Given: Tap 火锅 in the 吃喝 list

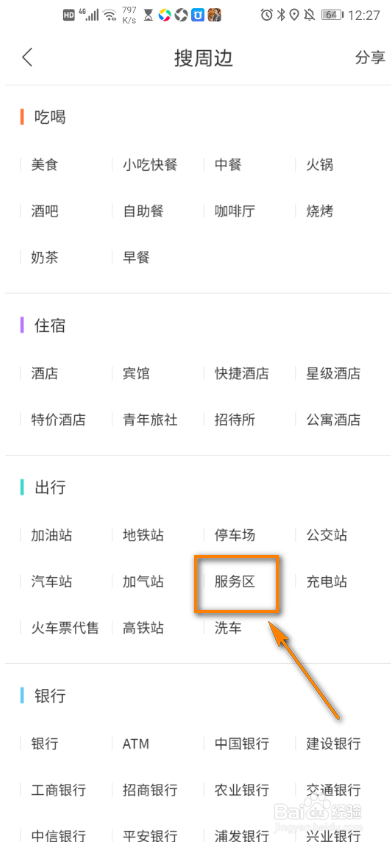Looking at the screenshot, I should pyautogui.click(x=320, y=164).
